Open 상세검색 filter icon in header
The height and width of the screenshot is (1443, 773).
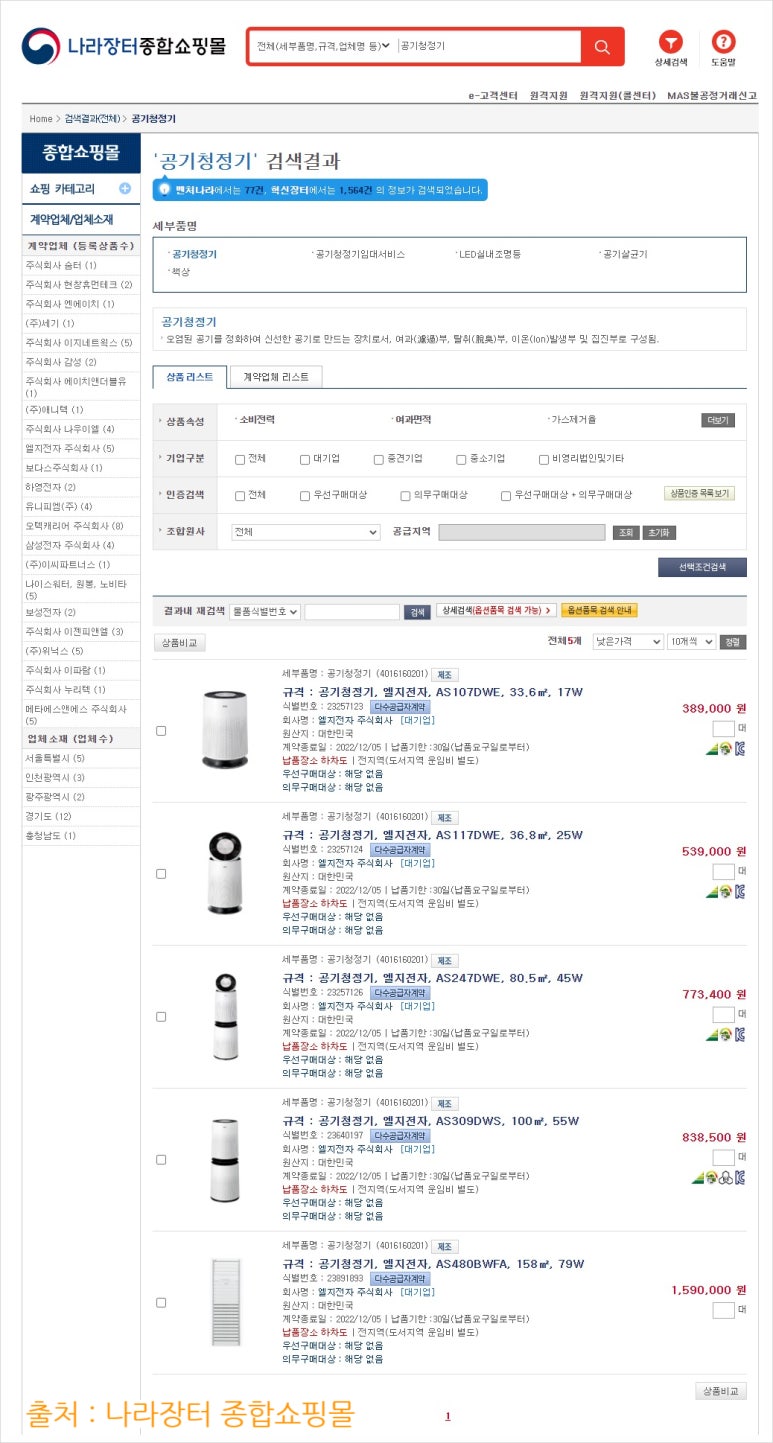[x=671, y=48]
